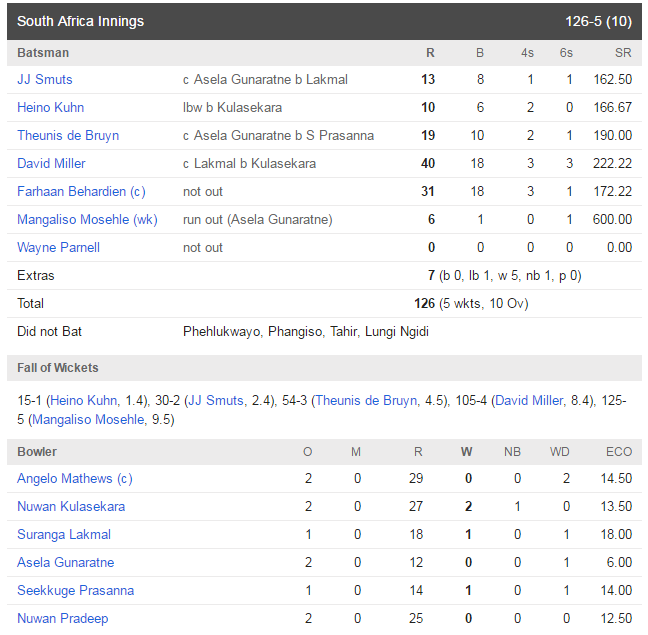Click Theunis de Bruyn in Fall of Wickets
This screenshot has width=648, height=635.
367,400
